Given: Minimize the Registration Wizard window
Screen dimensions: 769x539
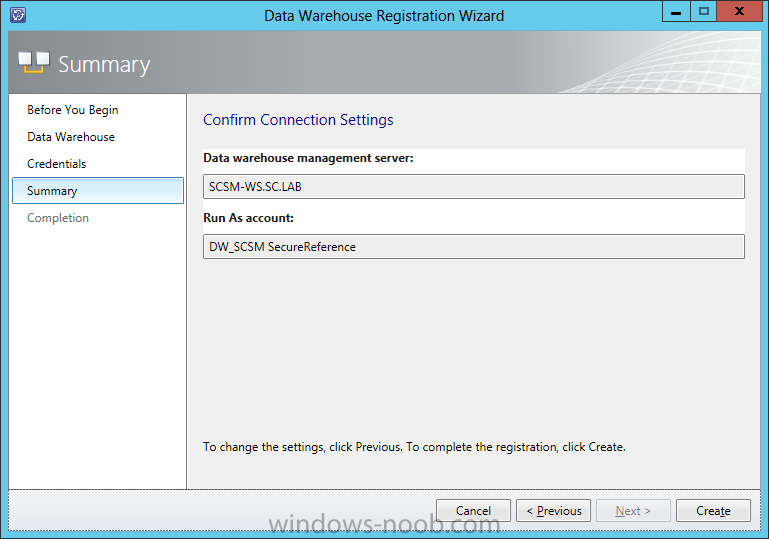Looking at the screenshot, I should (x=676, y=11).
